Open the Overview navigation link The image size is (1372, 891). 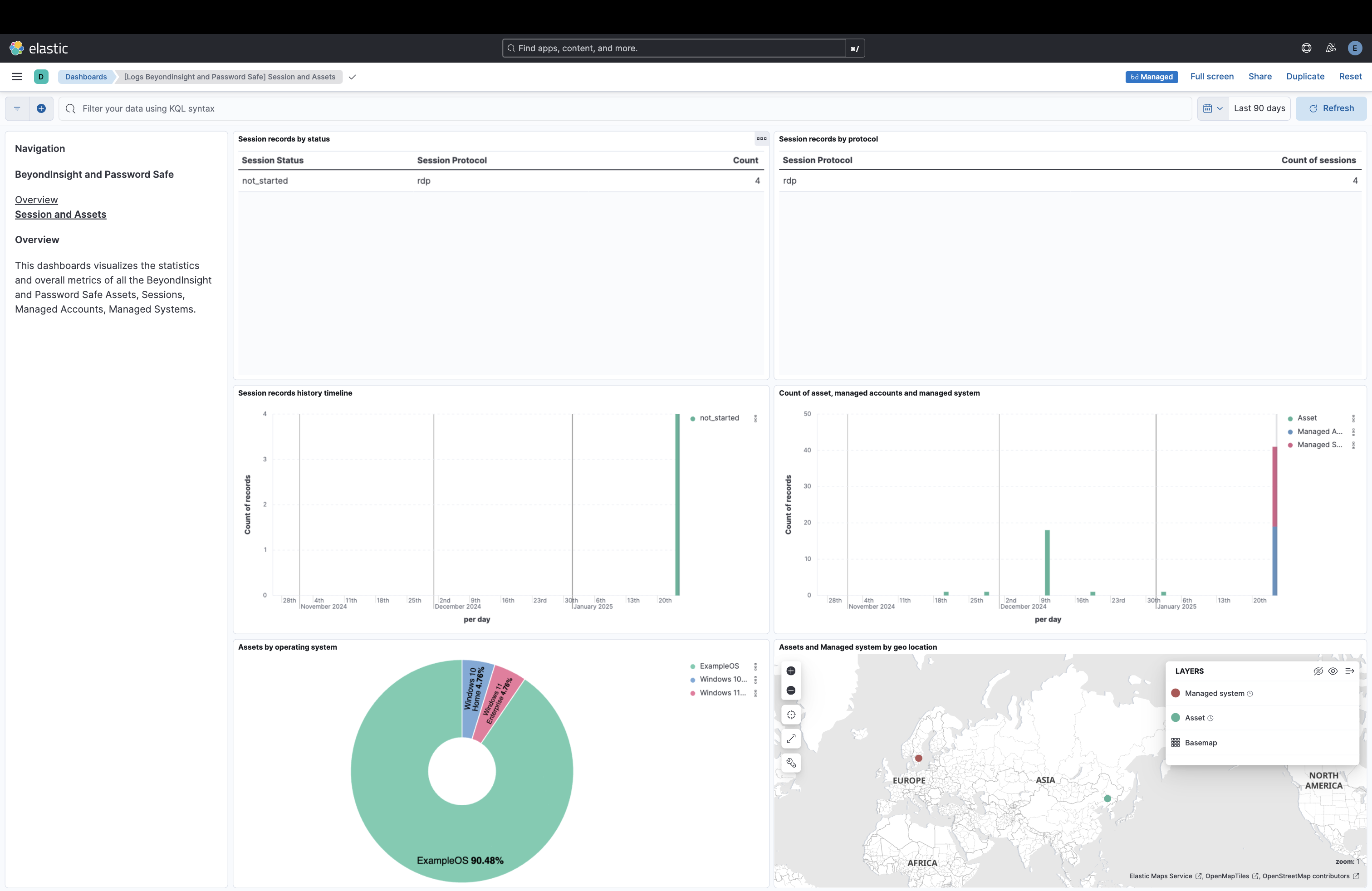pyautogui.click(x=36, y=200)
